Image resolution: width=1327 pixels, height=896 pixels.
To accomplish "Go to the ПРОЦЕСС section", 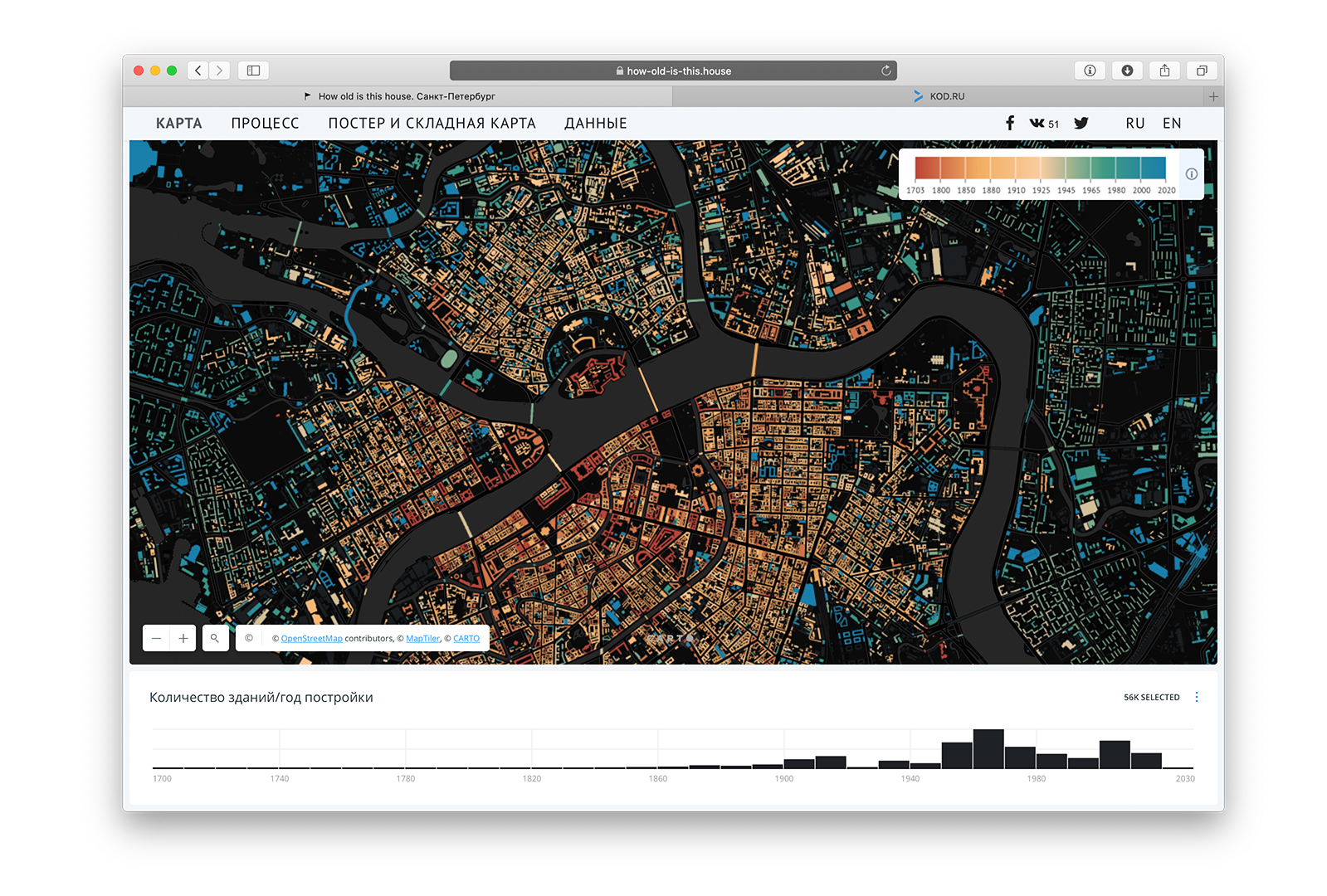I will [265, 123].
